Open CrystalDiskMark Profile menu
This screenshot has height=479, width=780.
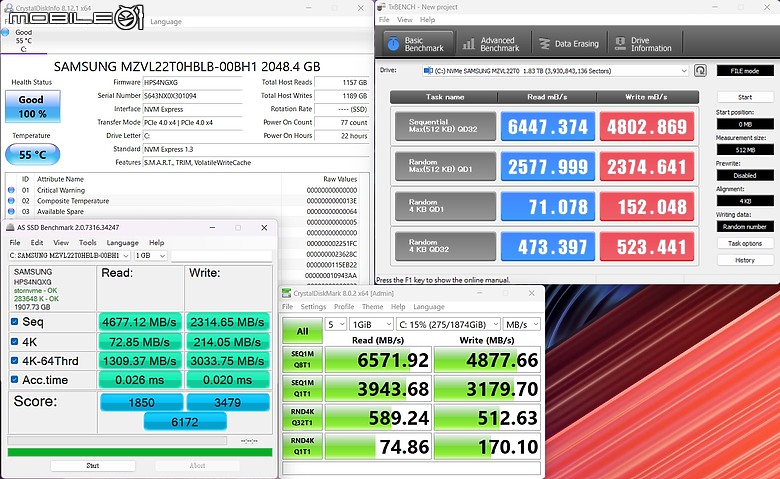(x=344, y=306)
